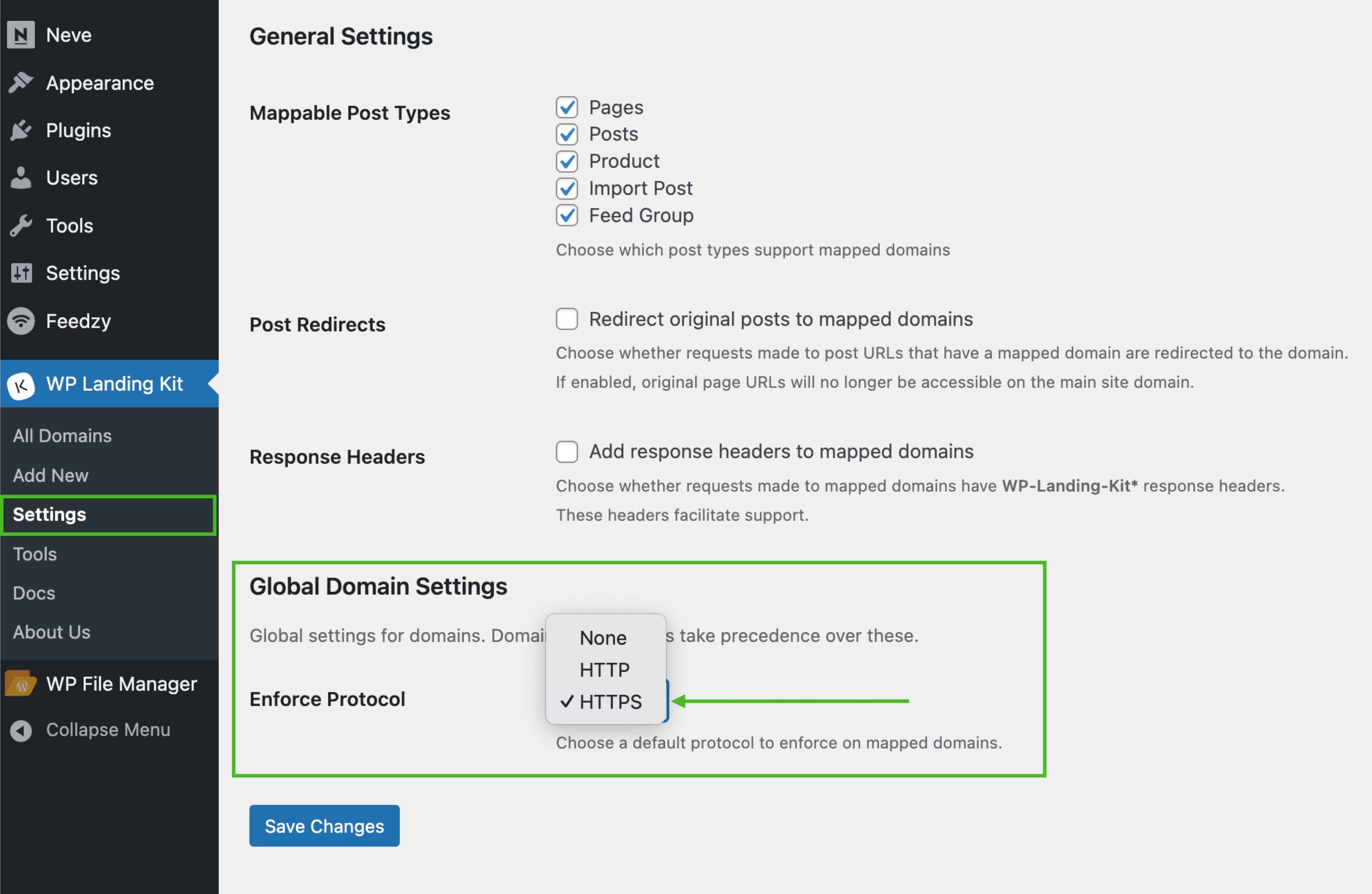The width and height of the screenshot is (1372, 894).
Task: Go to All Domains
Action: (62, 436)
